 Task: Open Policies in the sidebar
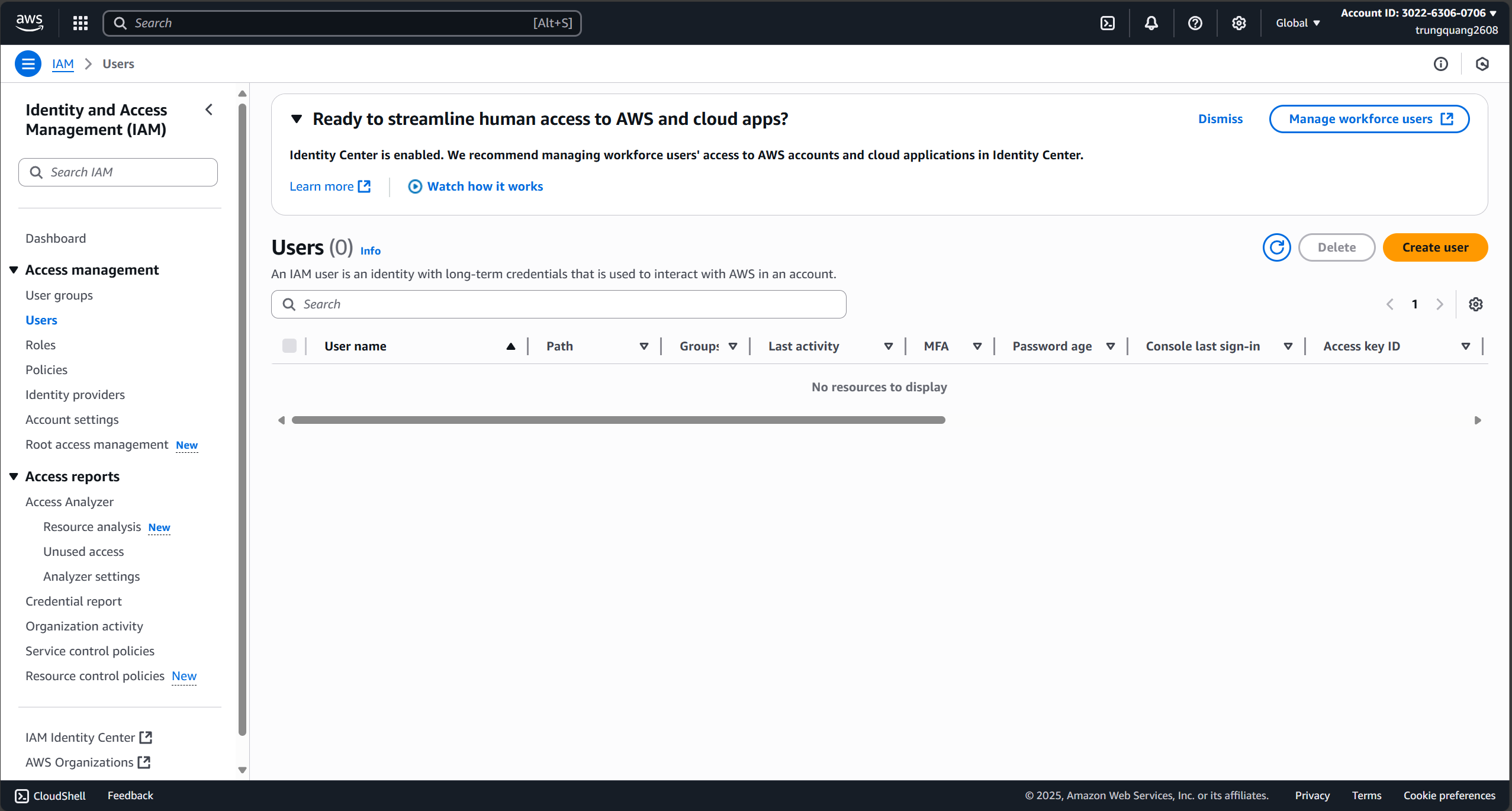click(x=46, y=370)
